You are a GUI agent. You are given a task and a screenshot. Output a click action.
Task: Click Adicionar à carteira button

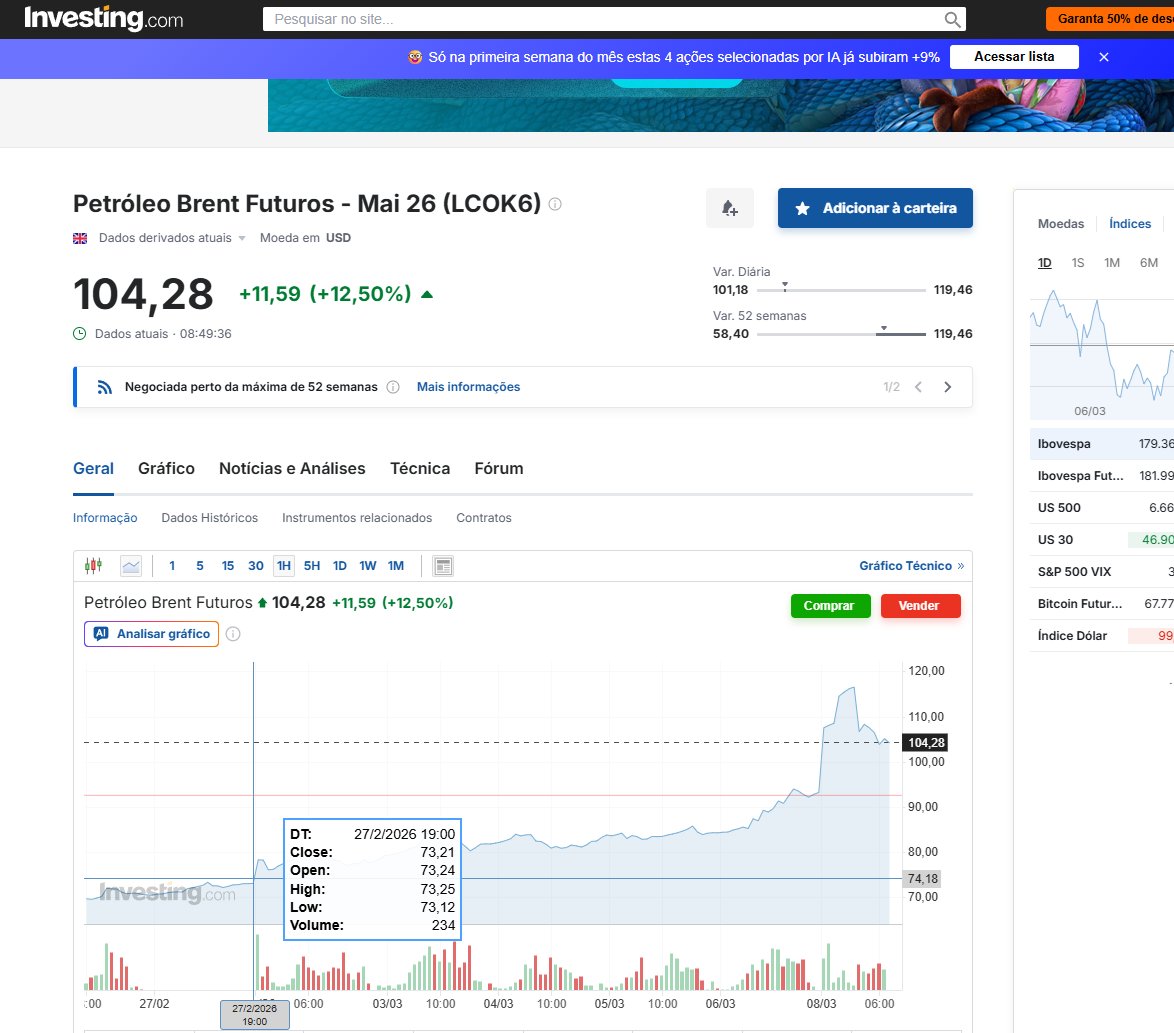tap(875, 208)
